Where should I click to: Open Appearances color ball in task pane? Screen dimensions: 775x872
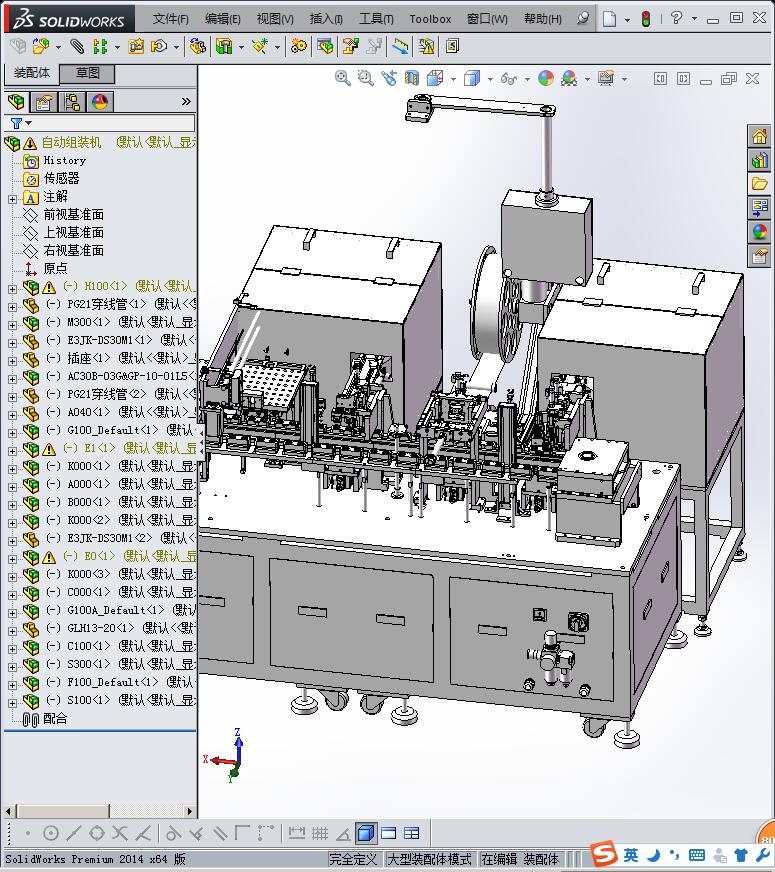tap(759, 232)
